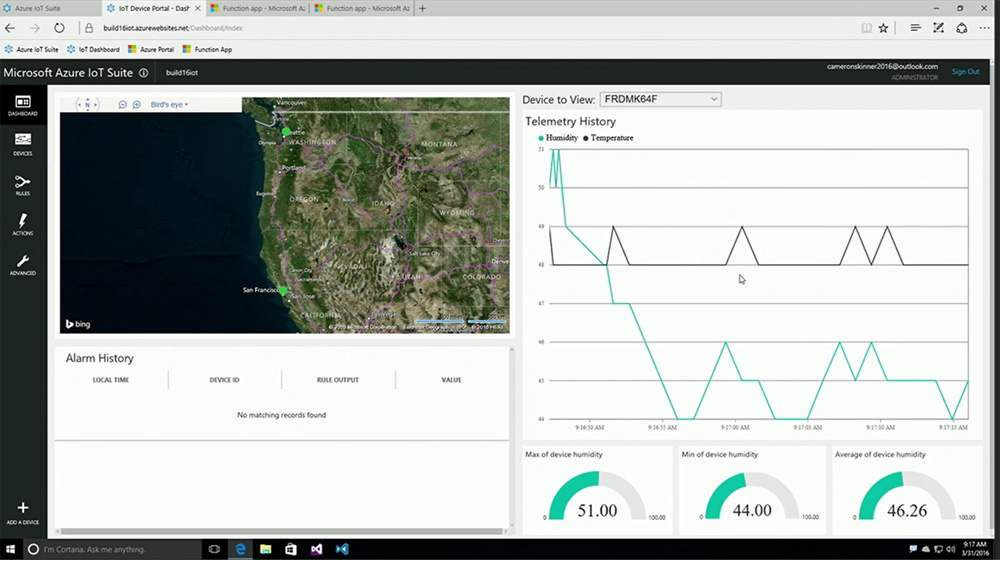Viewport: 1000px width, 564px height.
Task: Click the map compass navigation control
Action: pos(87,104)
